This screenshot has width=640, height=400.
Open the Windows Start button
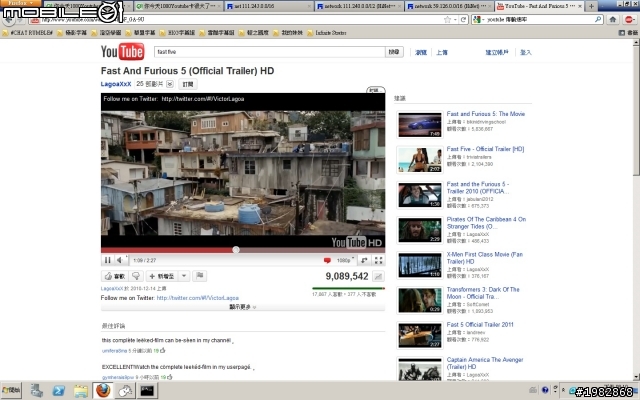tap(11, 390)
